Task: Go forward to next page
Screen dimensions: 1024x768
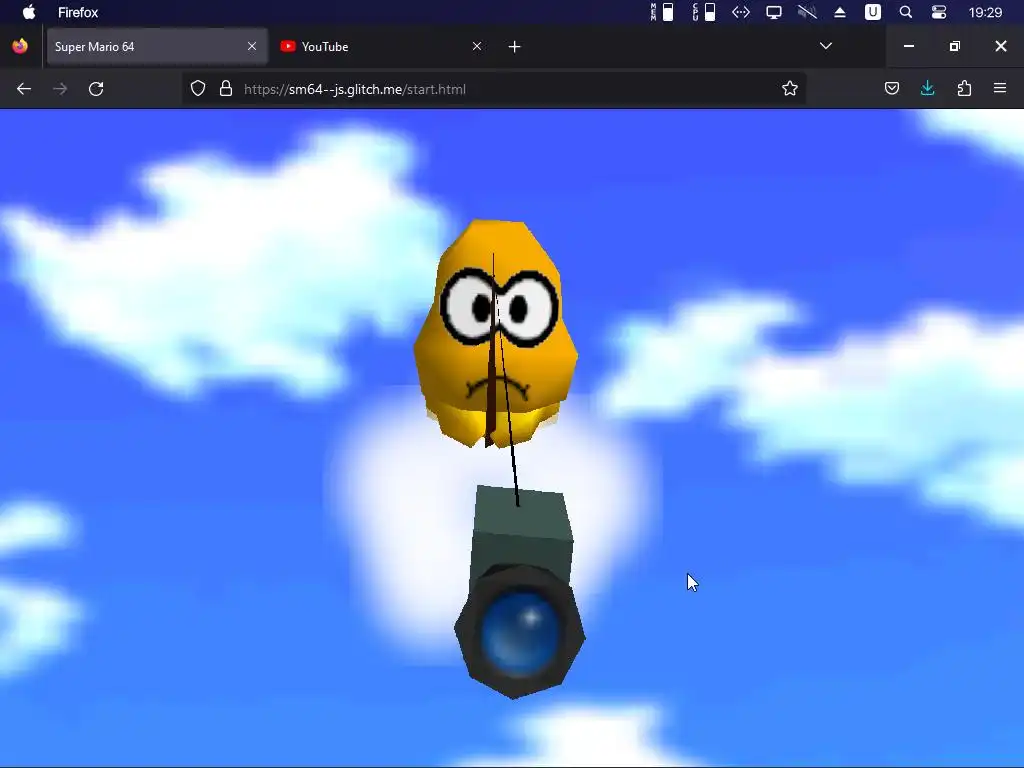Action: [60, 89]
